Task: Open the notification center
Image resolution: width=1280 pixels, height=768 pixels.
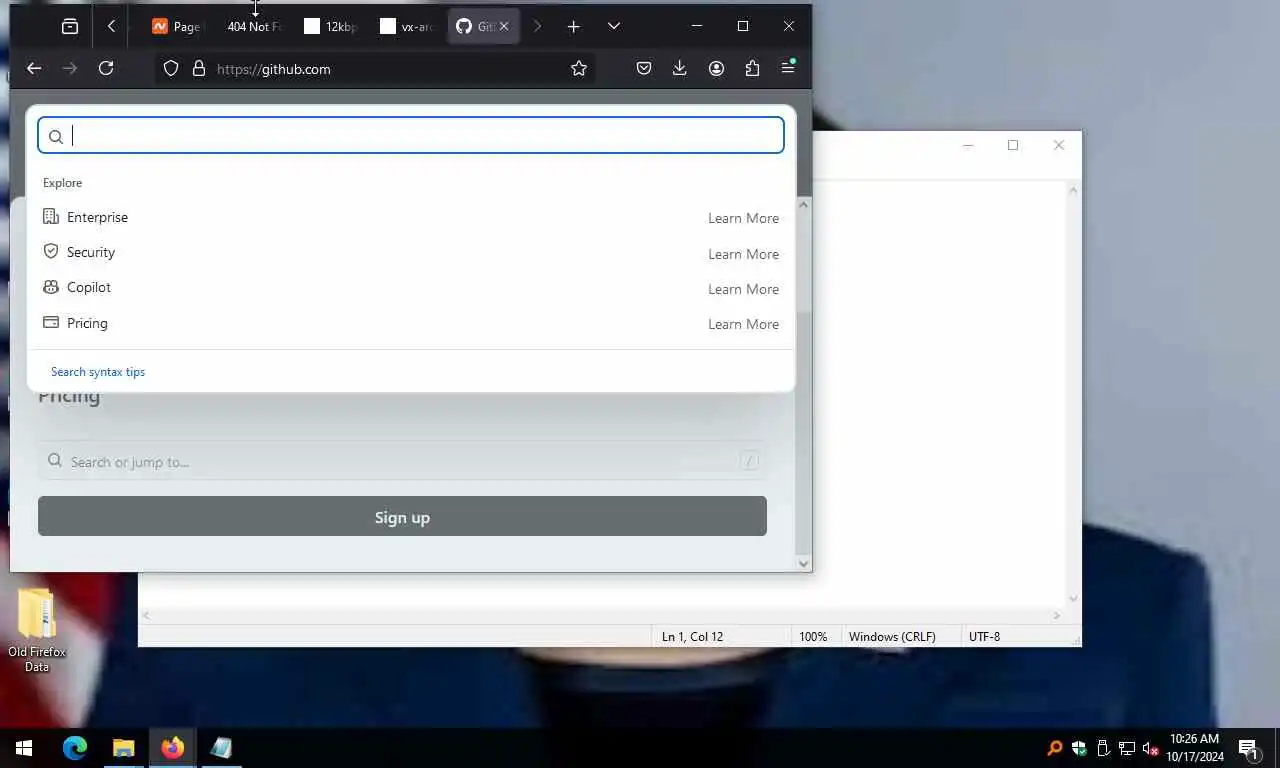Action: [1249, 748]
